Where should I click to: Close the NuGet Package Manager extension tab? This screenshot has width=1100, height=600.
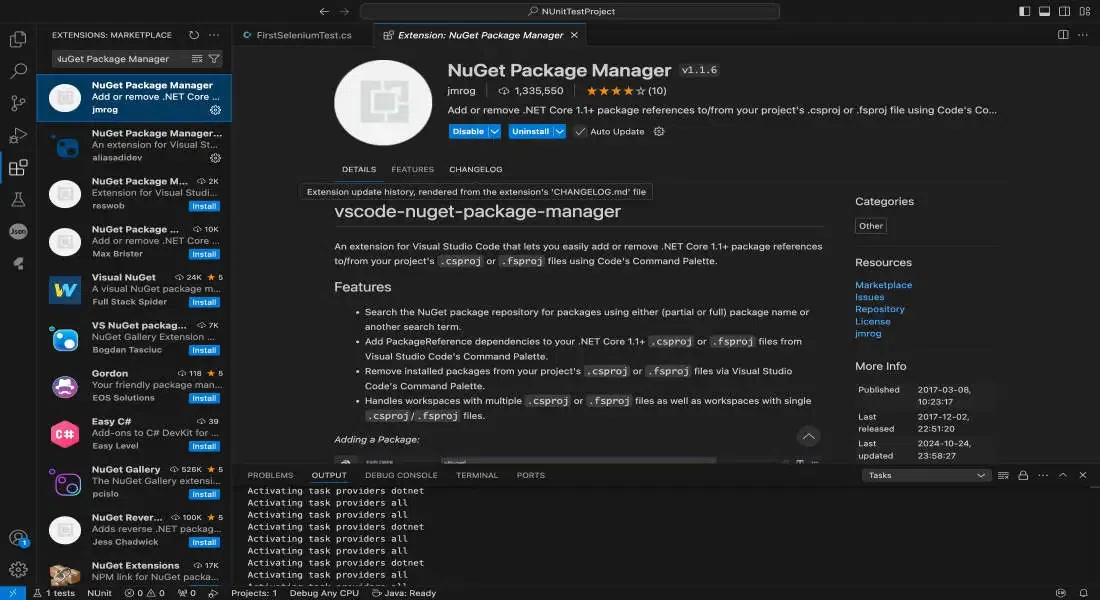(574, 35)
